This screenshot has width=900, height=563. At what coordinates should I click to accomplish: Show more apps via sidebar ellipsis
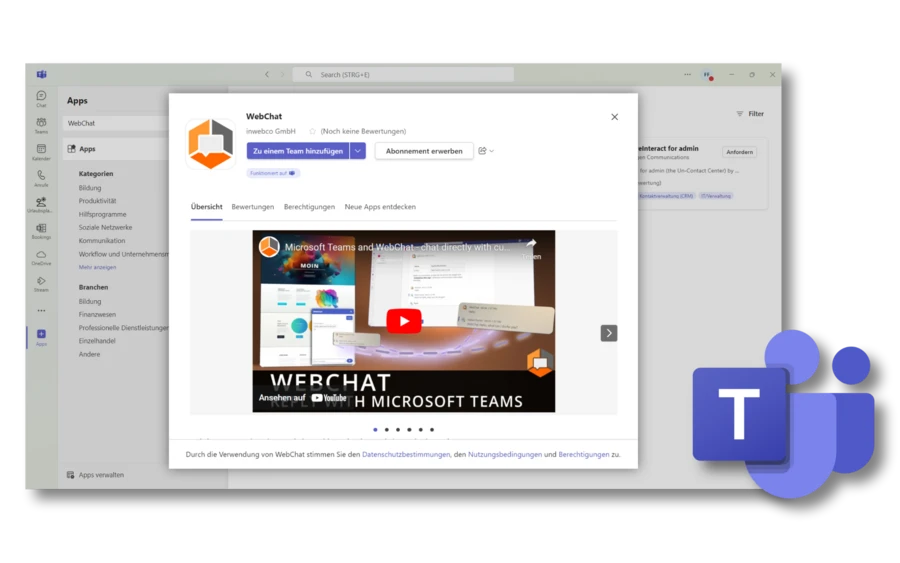coord(41,310)
